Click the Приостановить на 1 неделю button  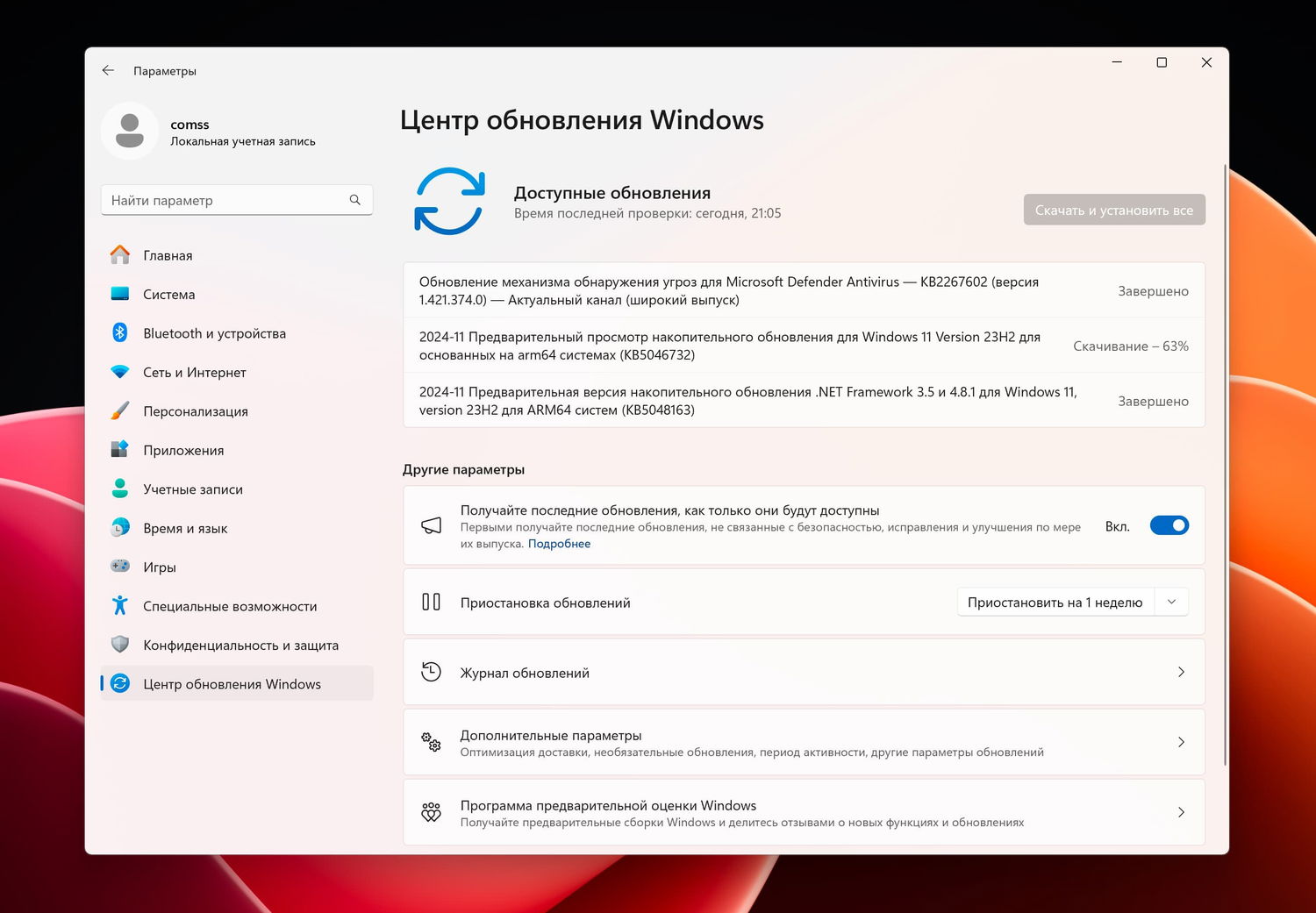(1055, 602)
